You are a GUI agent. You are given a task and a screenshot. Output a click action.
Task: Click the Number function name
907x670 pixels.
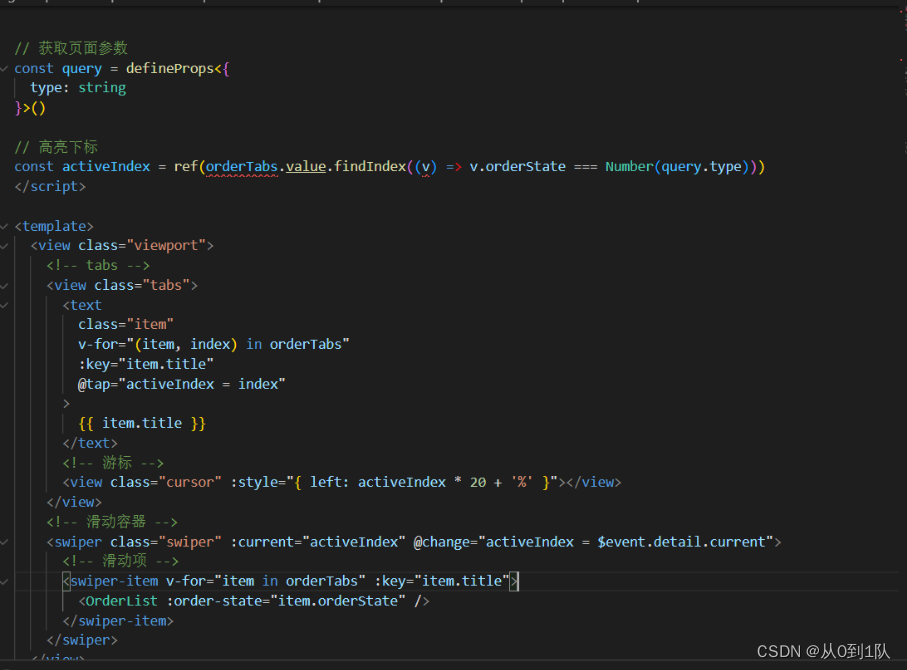coord(629,167)
